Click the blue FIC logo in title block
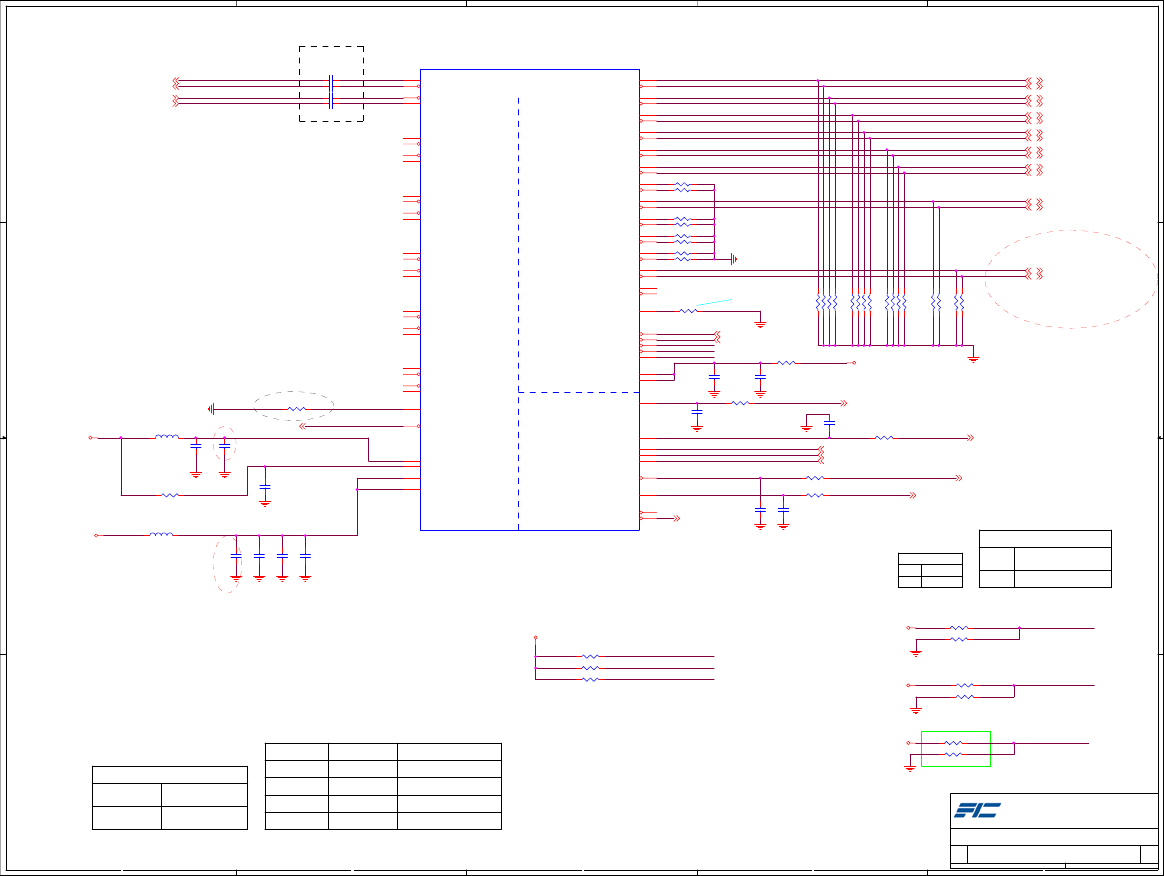This screenshot has width=1164, height=876. click(977, 810)
